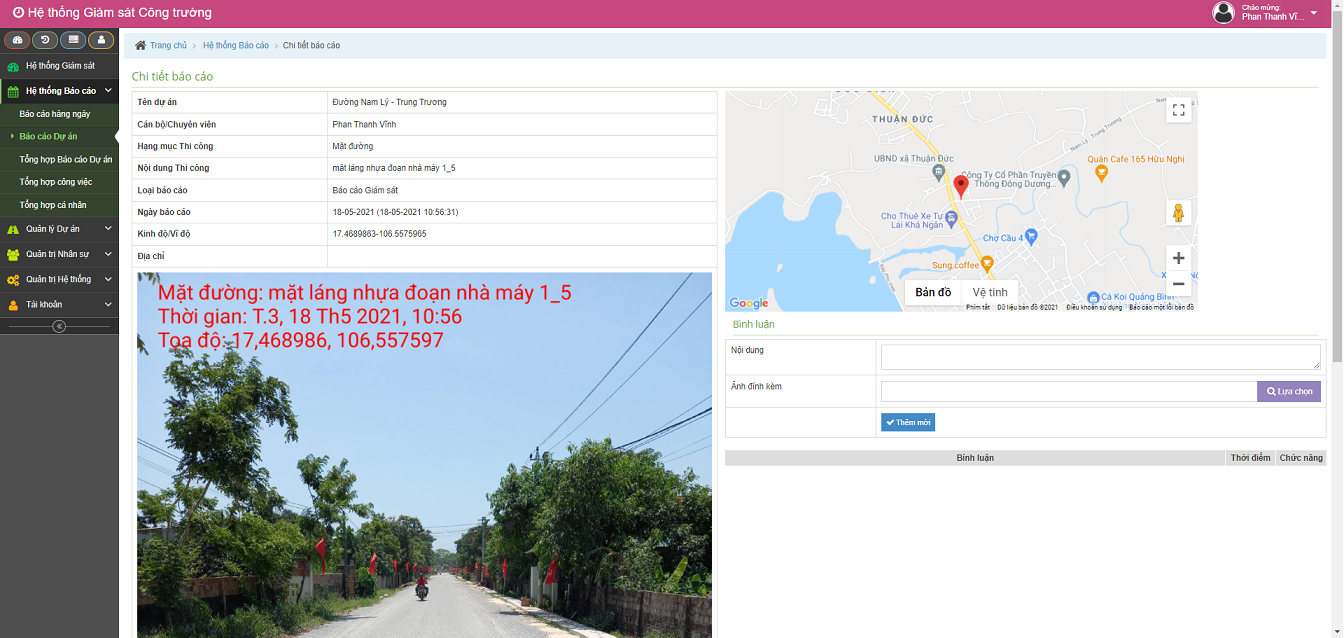1344x638 pixels.
Task: Toggle fullscreen view on the map
Action: click(x=1178, y=110)
